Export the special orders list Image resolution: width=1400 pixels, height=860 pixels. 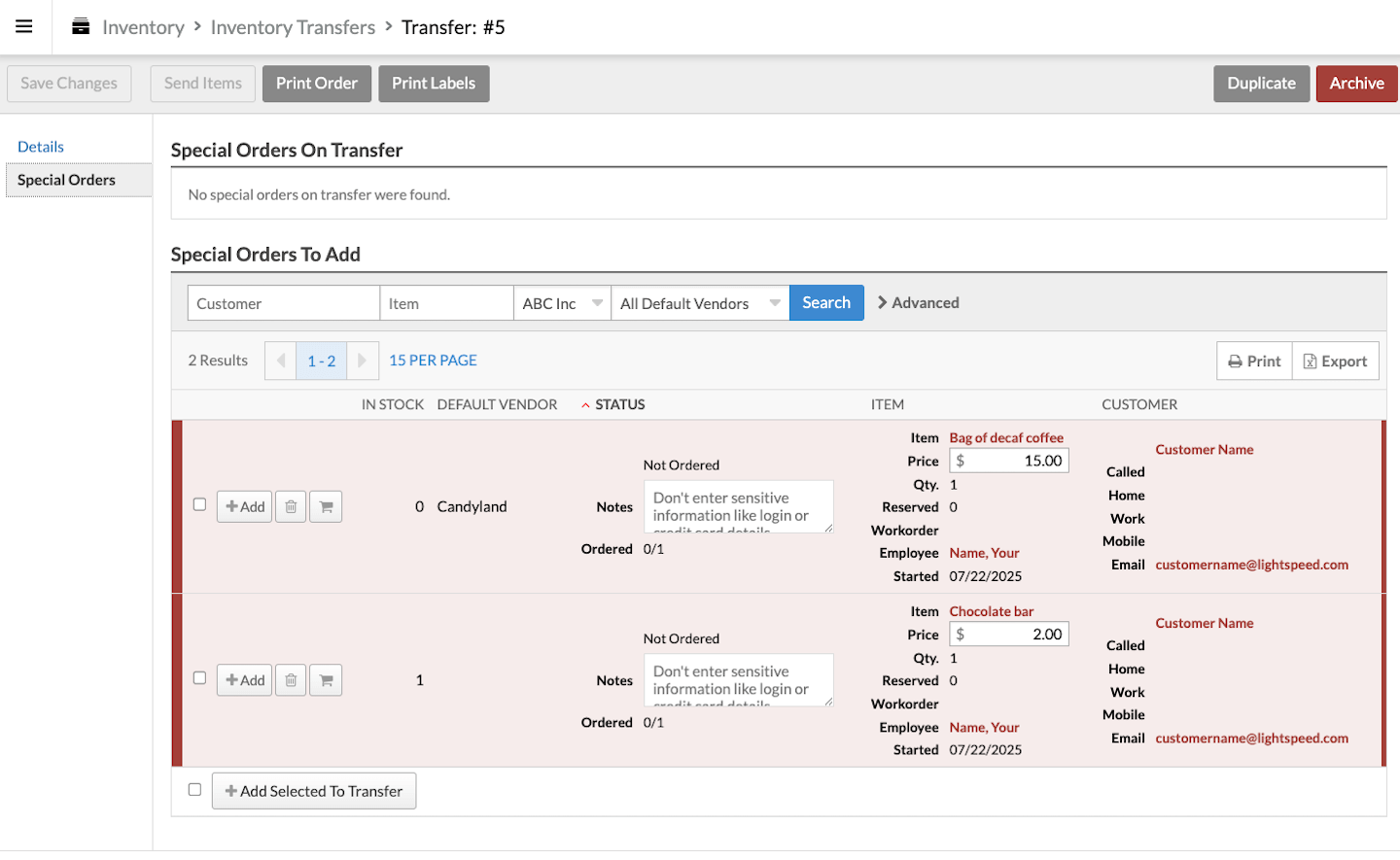point(1335,361)
